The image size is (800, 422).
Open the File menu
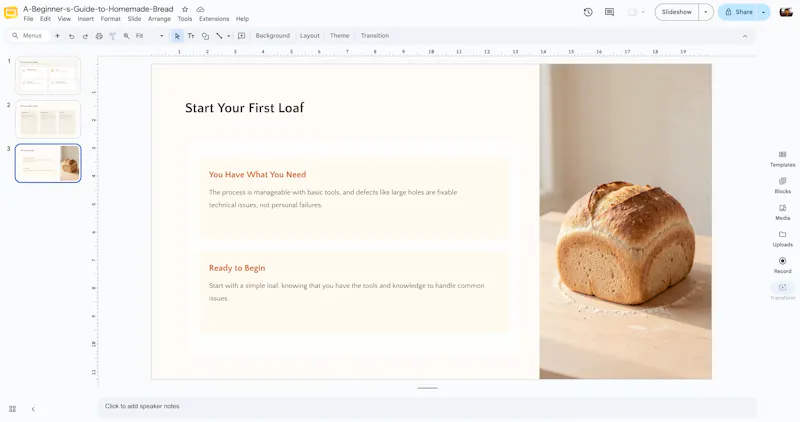29,19
